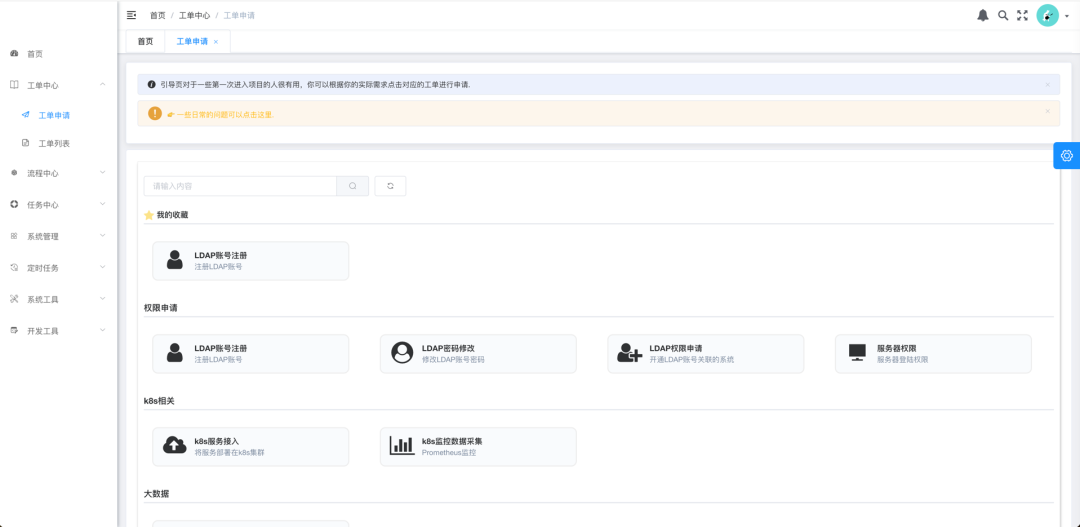Close the 工单申请 tab
Viewport: 1080px width, 527px height.
(216, 42)
